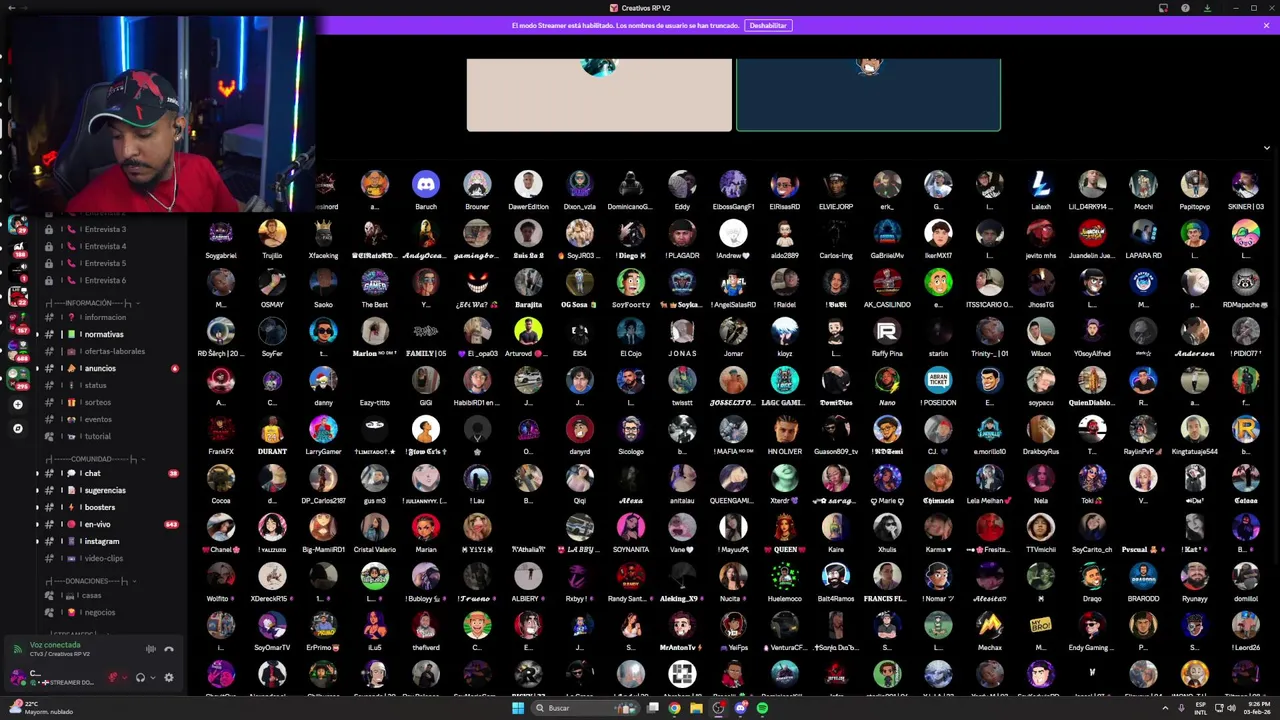Viewport: 1280px width, 720px height.
Task: Click the participant tile labeled QUEEN
Action: click(785, 533)
